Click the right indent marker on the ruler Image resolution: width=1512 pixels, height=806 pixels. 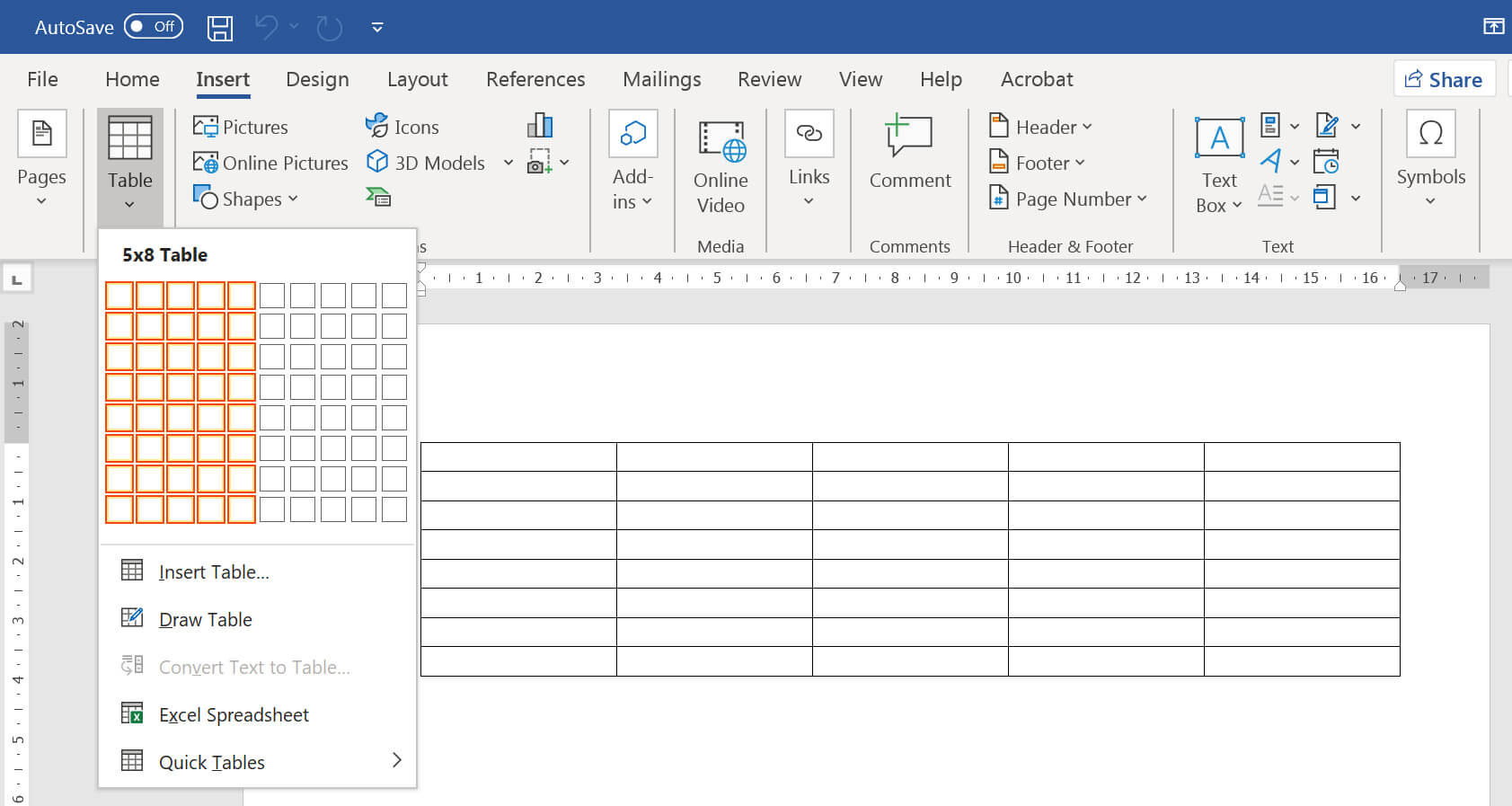(1400, 284)
